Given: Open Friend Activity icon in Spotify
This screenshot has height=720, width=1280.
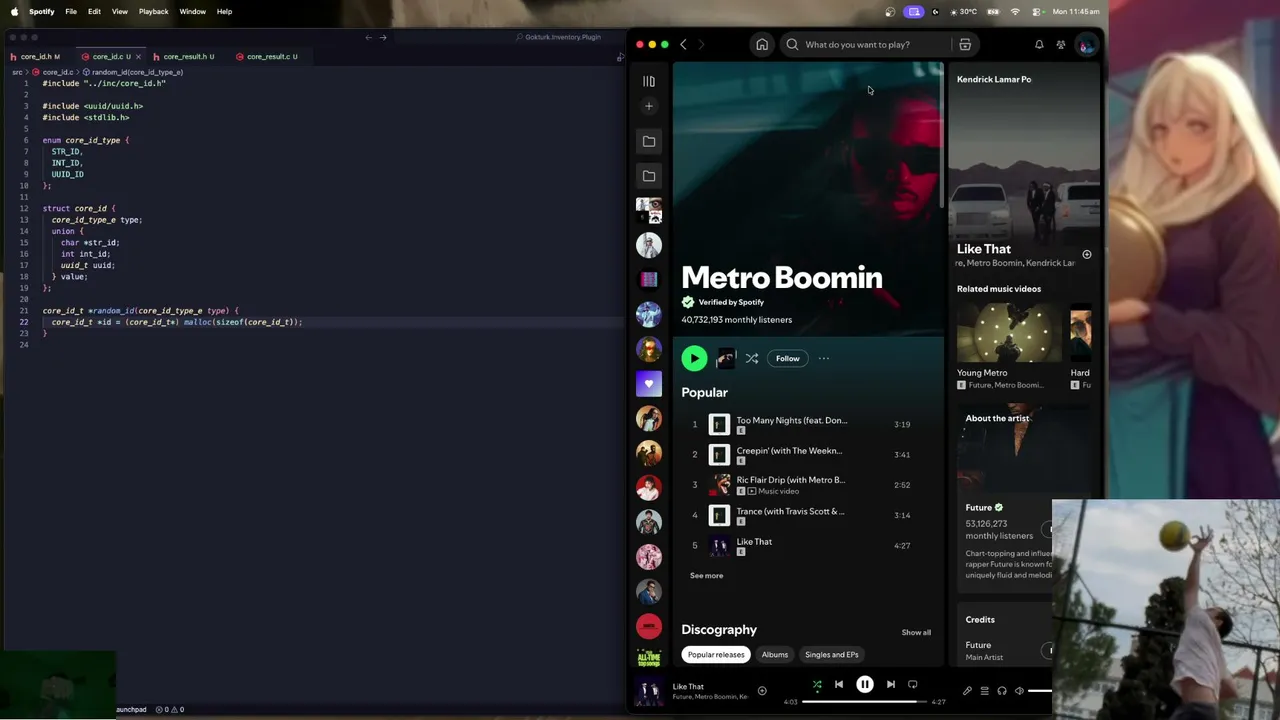Looking at the screenshot, I should (x=1061, y=44).
